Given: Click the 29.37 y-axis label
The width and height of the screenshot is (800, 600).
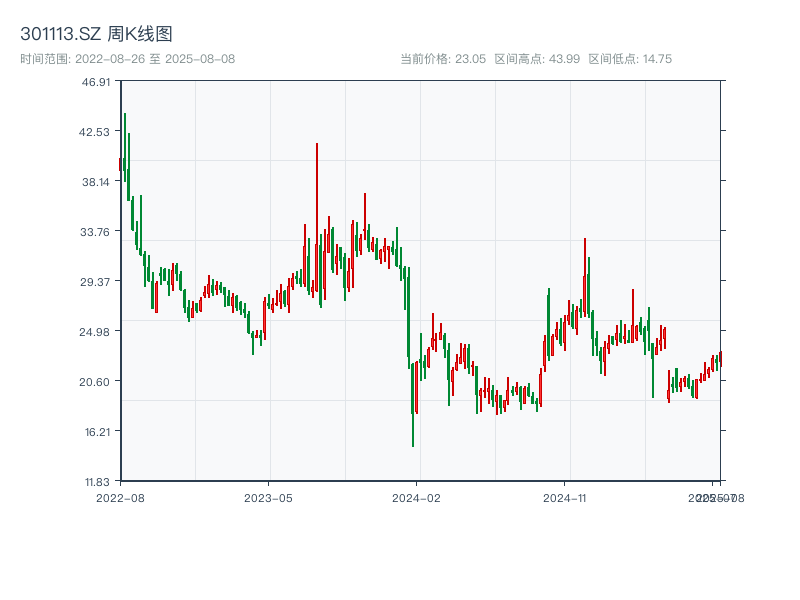Looking at the screenshot, I should [96, 282].
